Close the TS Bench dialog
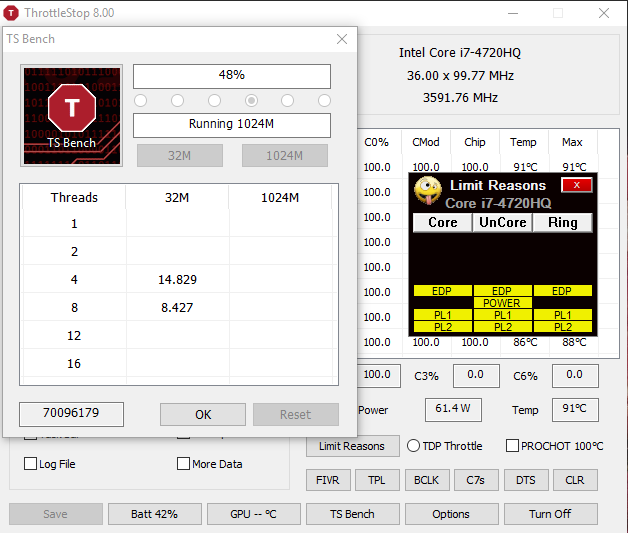 342,39
